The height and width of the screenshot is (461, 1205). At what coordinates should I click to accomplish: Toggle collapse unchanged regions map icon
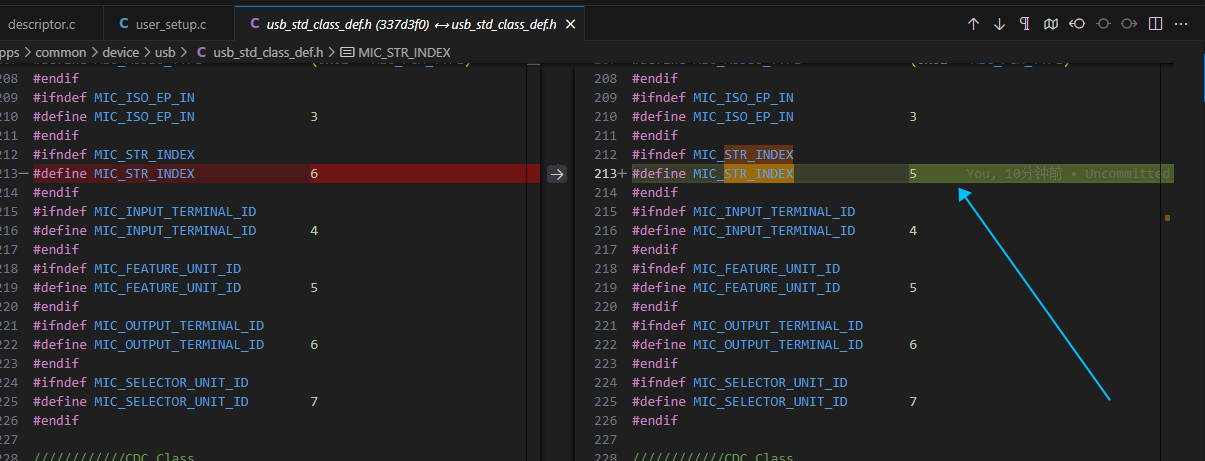pos(1051,23)
